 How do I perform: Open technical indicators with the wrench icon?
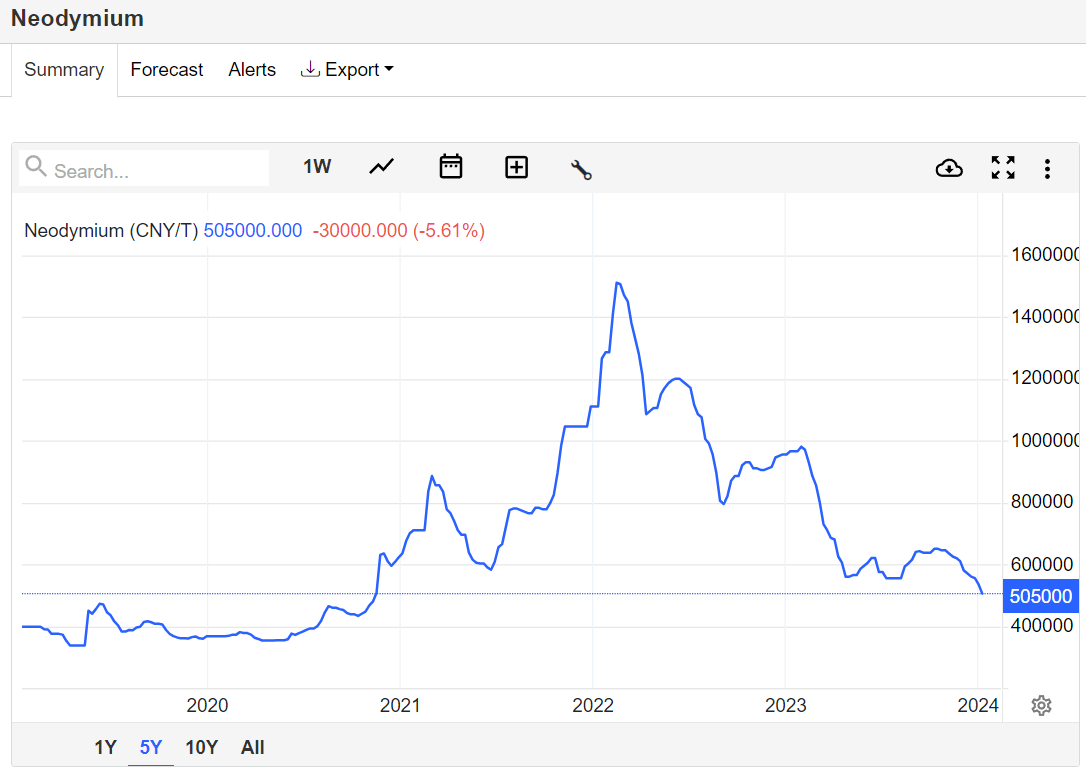point(581,169)
